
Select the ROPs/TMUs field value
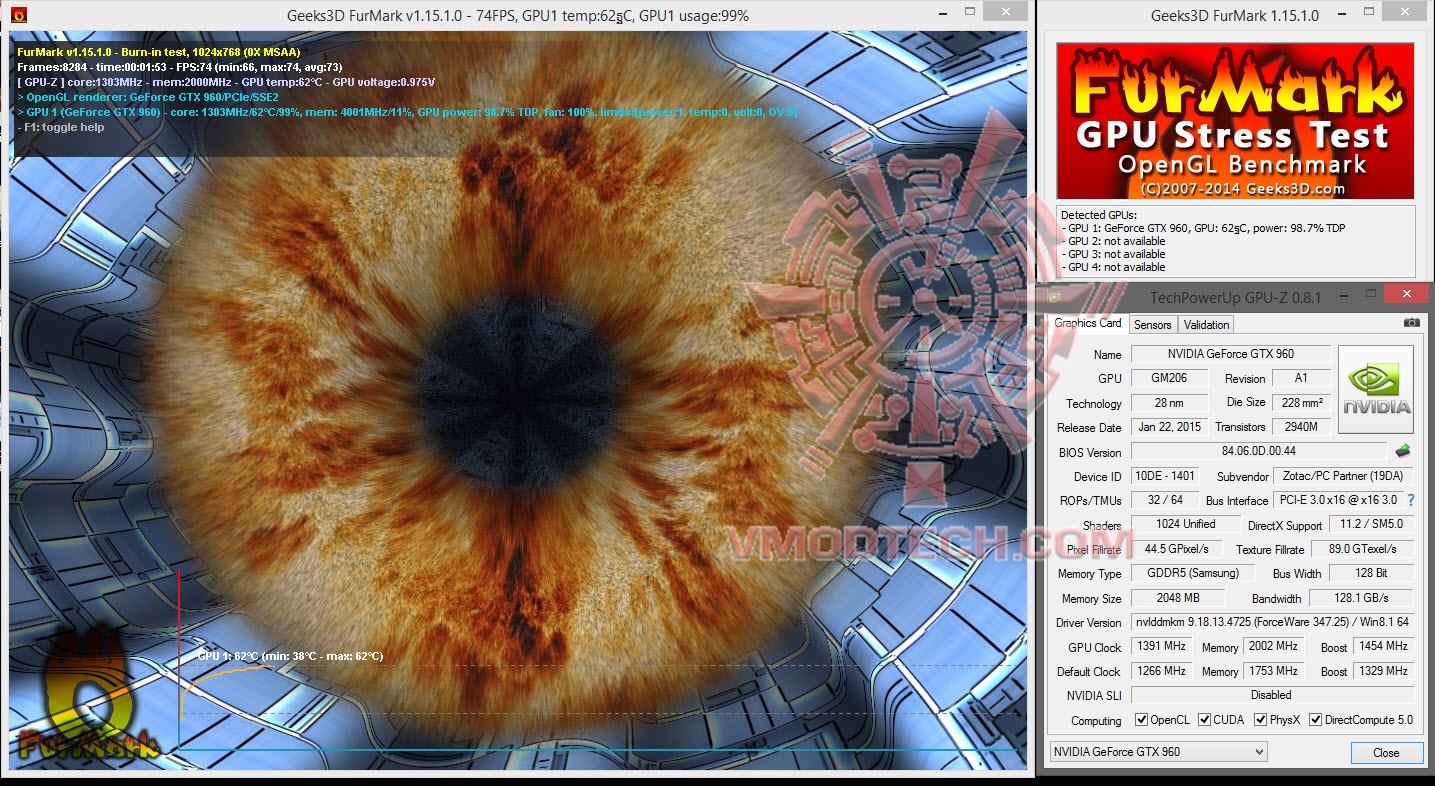(1163, 500)
